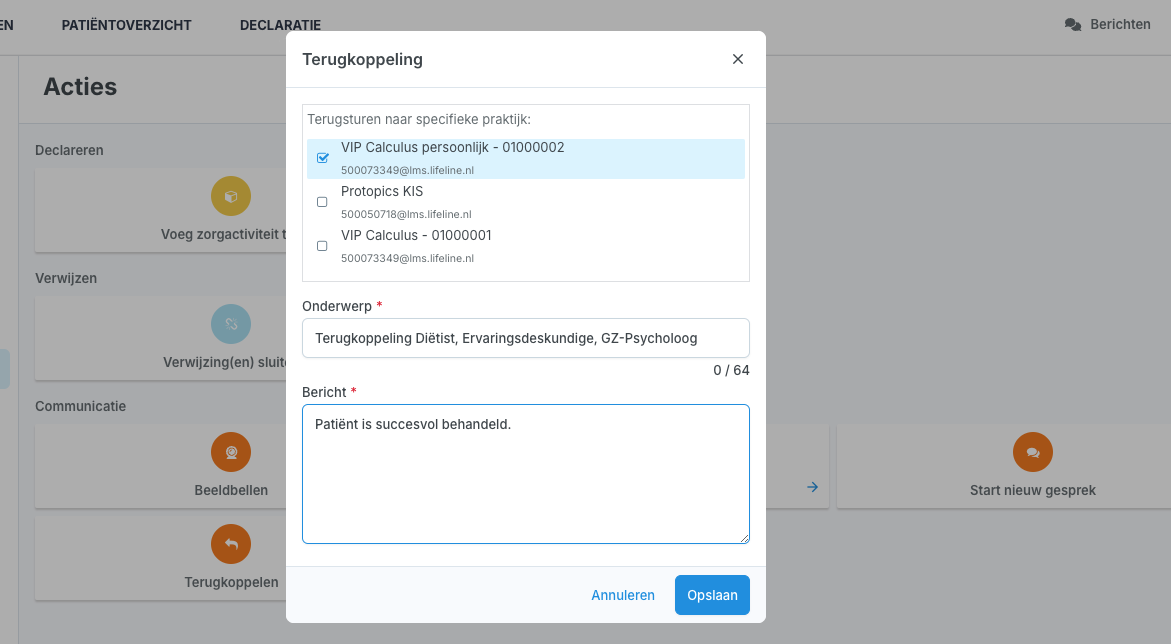Check the Protopics KIS checkbox
The image size is (1171, 644).
click(x=322, y=202)
